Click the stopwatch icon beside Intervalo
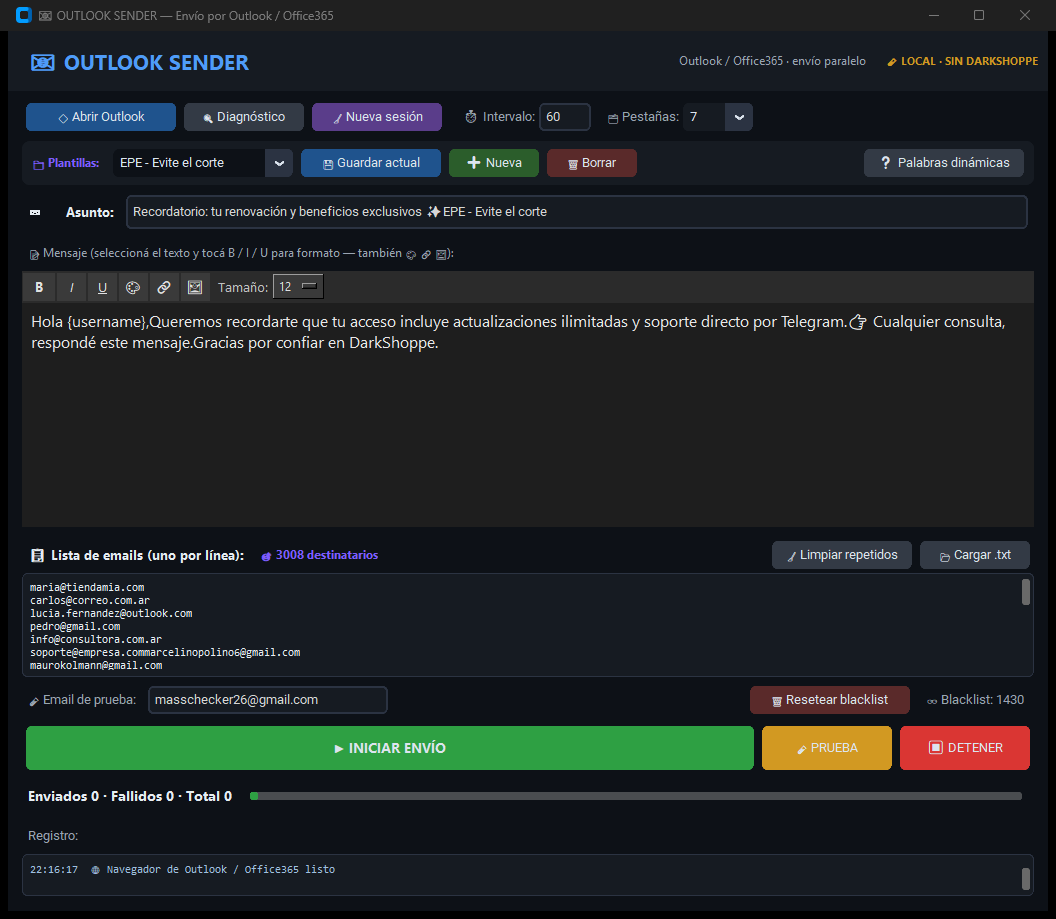Viewport: 1056px width, 919px height. click(x=471, y=117)
